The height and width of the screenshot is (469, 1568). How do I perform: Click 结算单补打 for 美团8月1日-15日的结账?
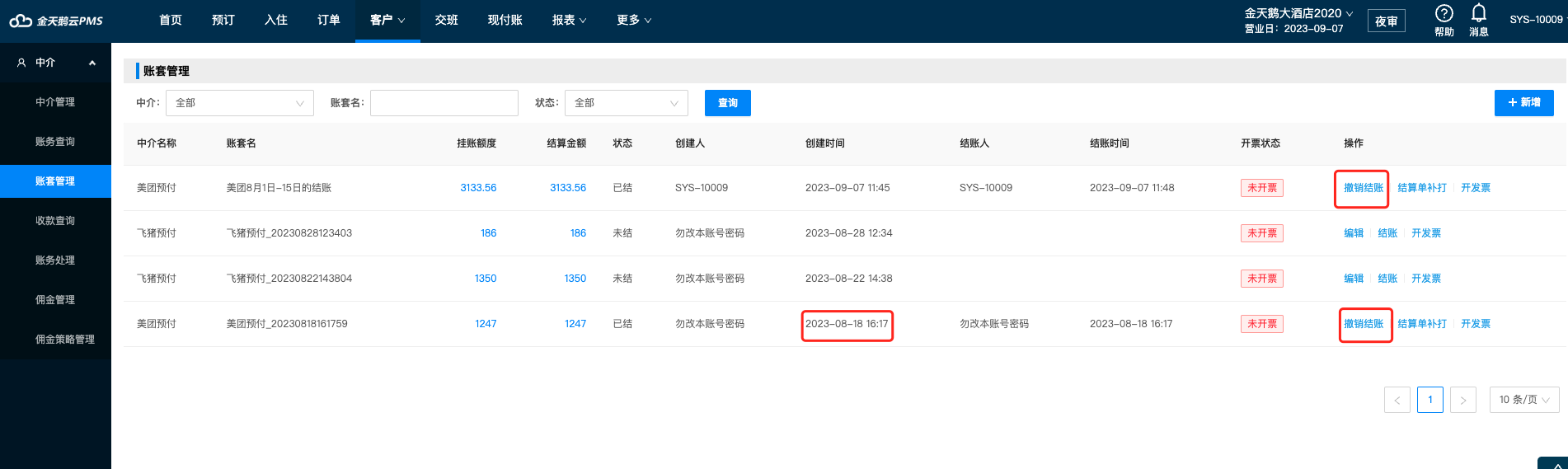[x=1422, y=188]
